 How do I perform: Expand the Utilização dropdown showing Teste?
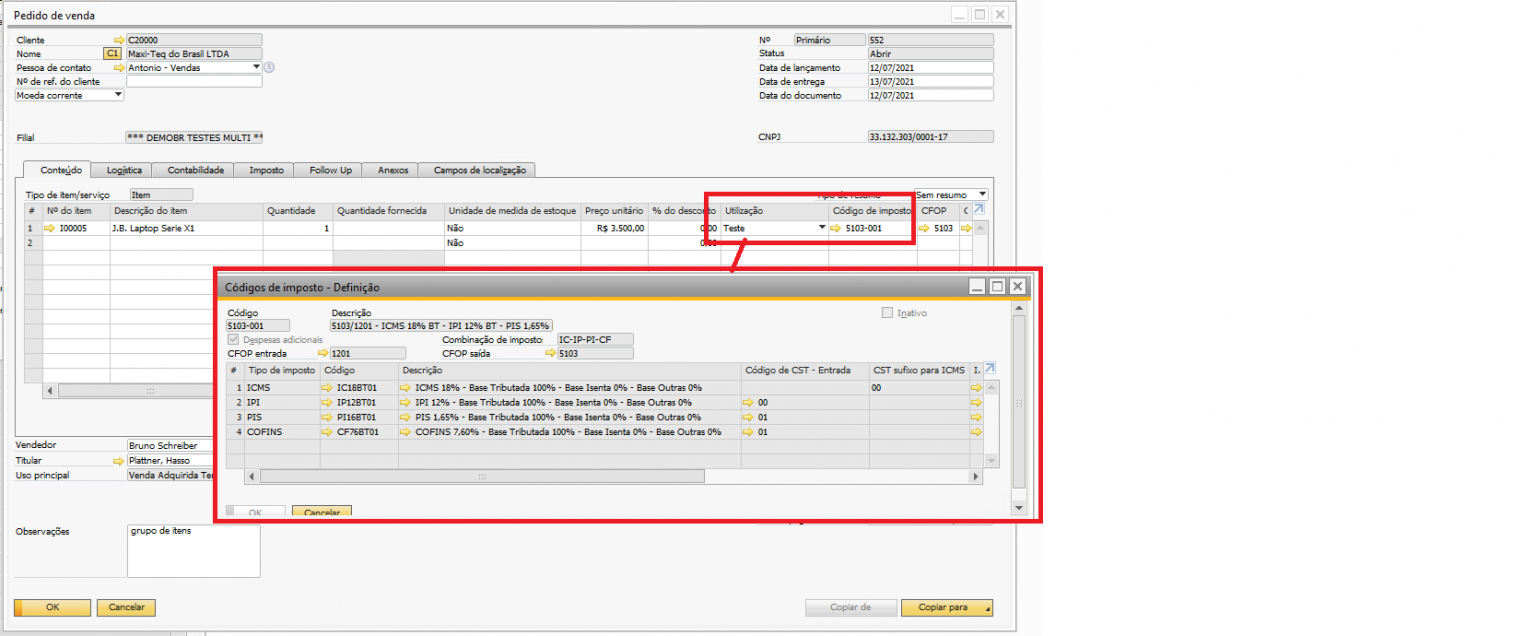coord(822,228)
